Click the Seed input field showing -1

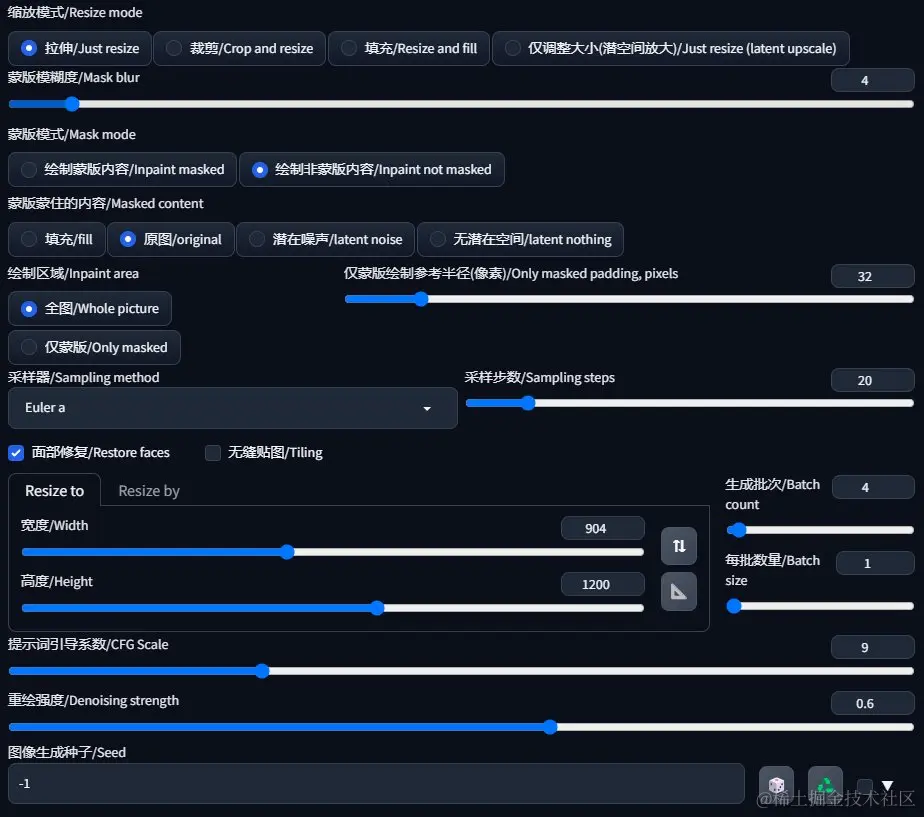coord(377,784)
